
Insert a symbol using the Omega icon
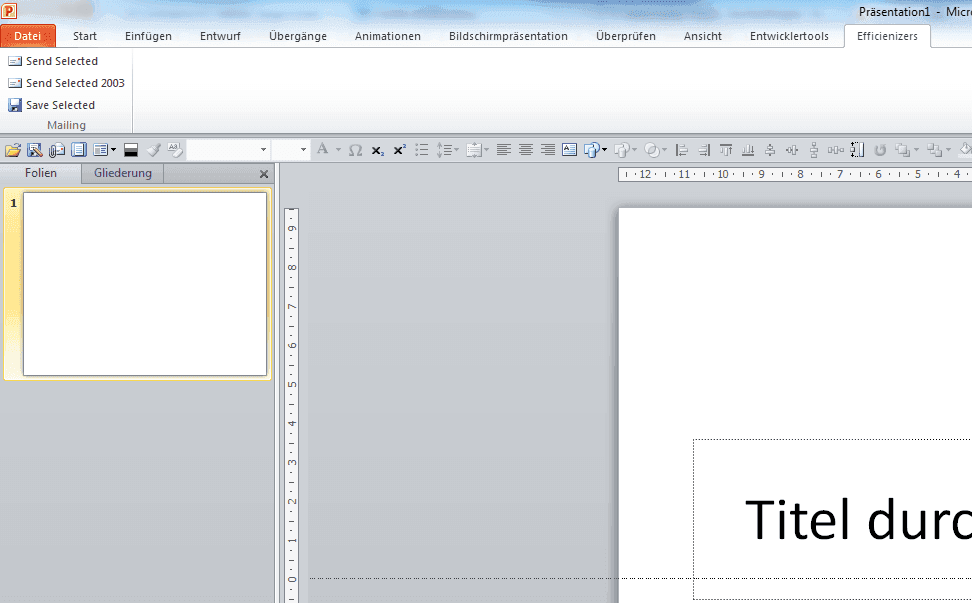point(353,149)
